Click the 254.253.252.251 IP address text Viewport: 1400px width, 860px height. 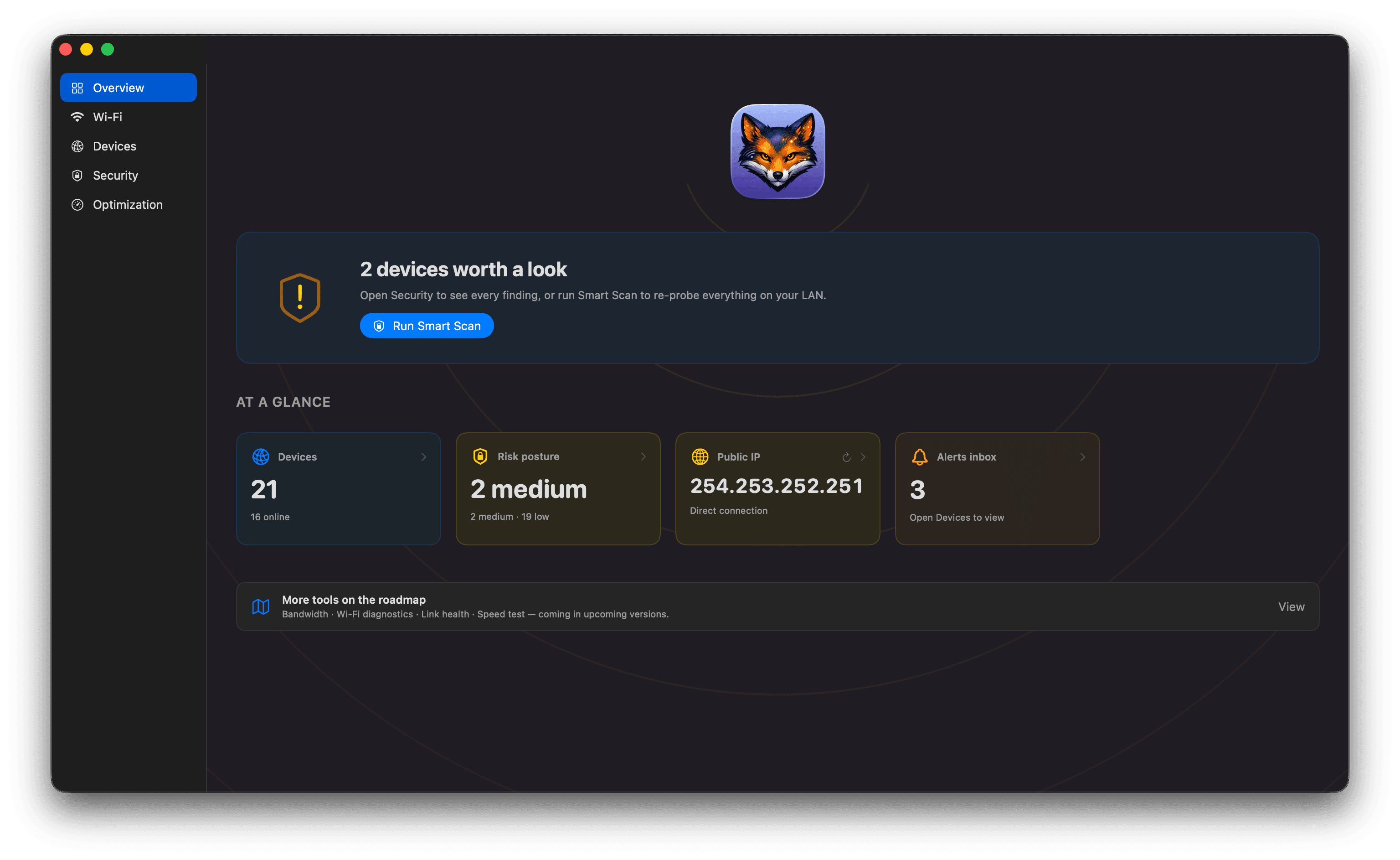(x=776, y=486)
